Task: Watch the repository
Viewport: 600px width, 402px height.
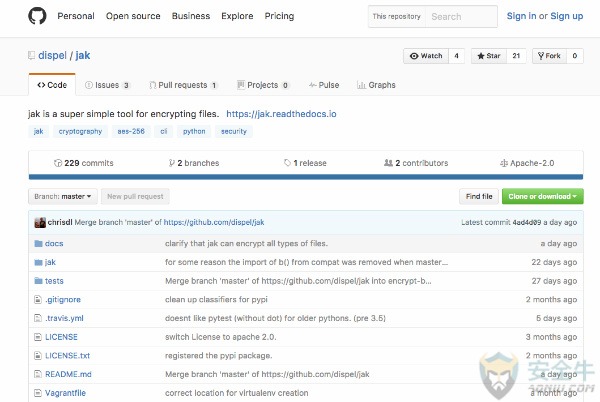Action: point(426,56)
